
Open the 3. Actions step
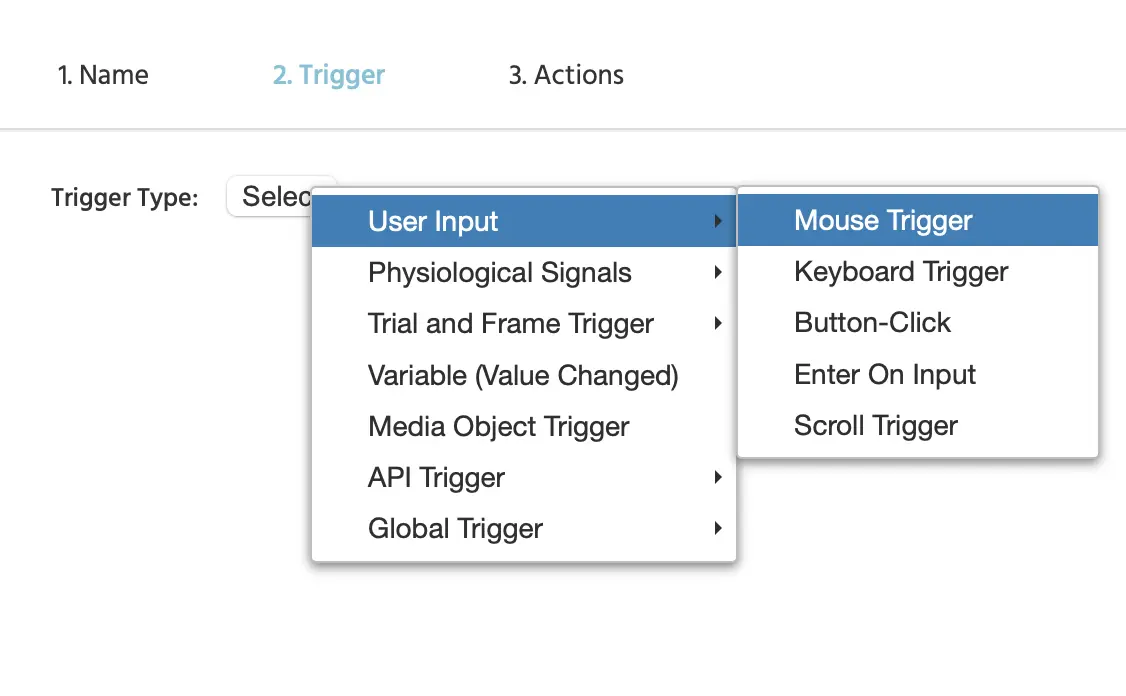click(x=566, y=75)
